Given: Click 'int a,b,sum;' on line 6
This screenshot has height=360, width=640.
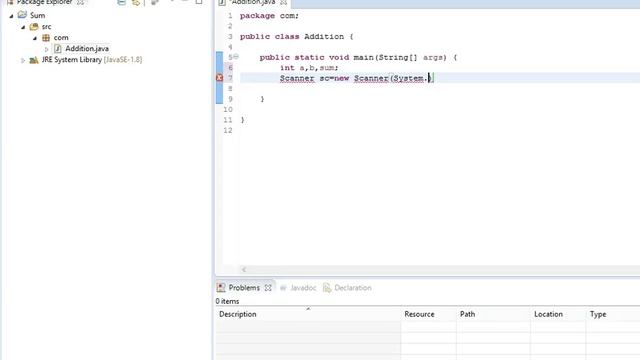Looking at the screenshot, I should click(309, 68).
